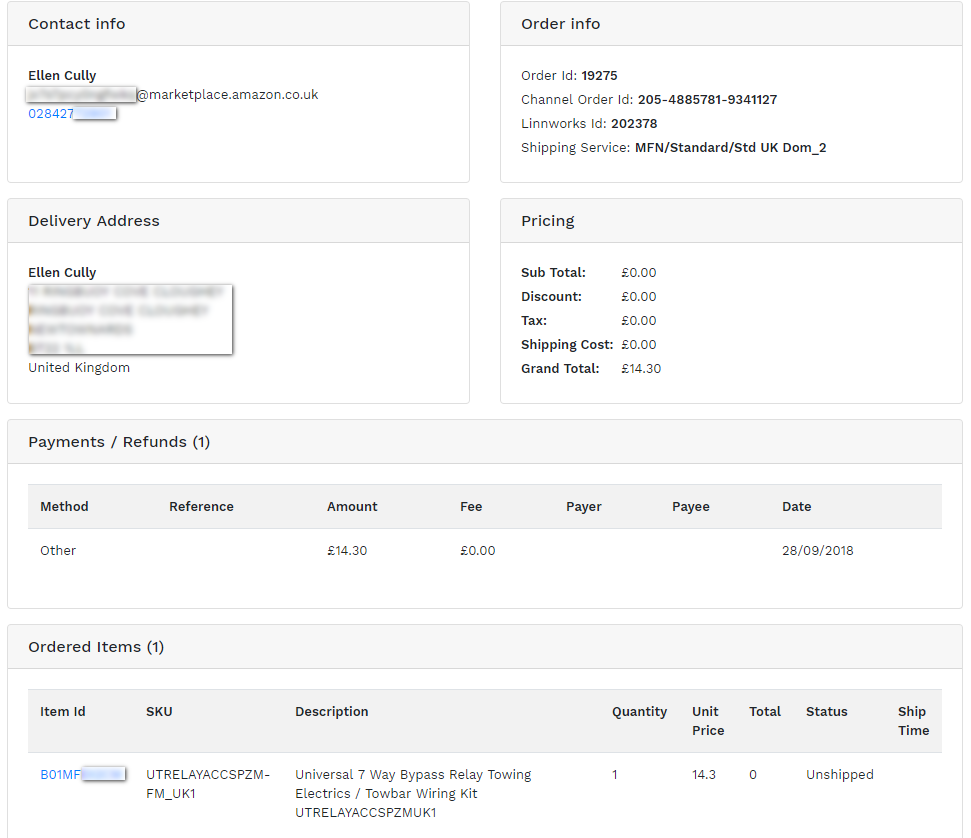This screenshot has width=971, height=838.
Task: Click the customer phone number link
Action: (x=71, y=114)
